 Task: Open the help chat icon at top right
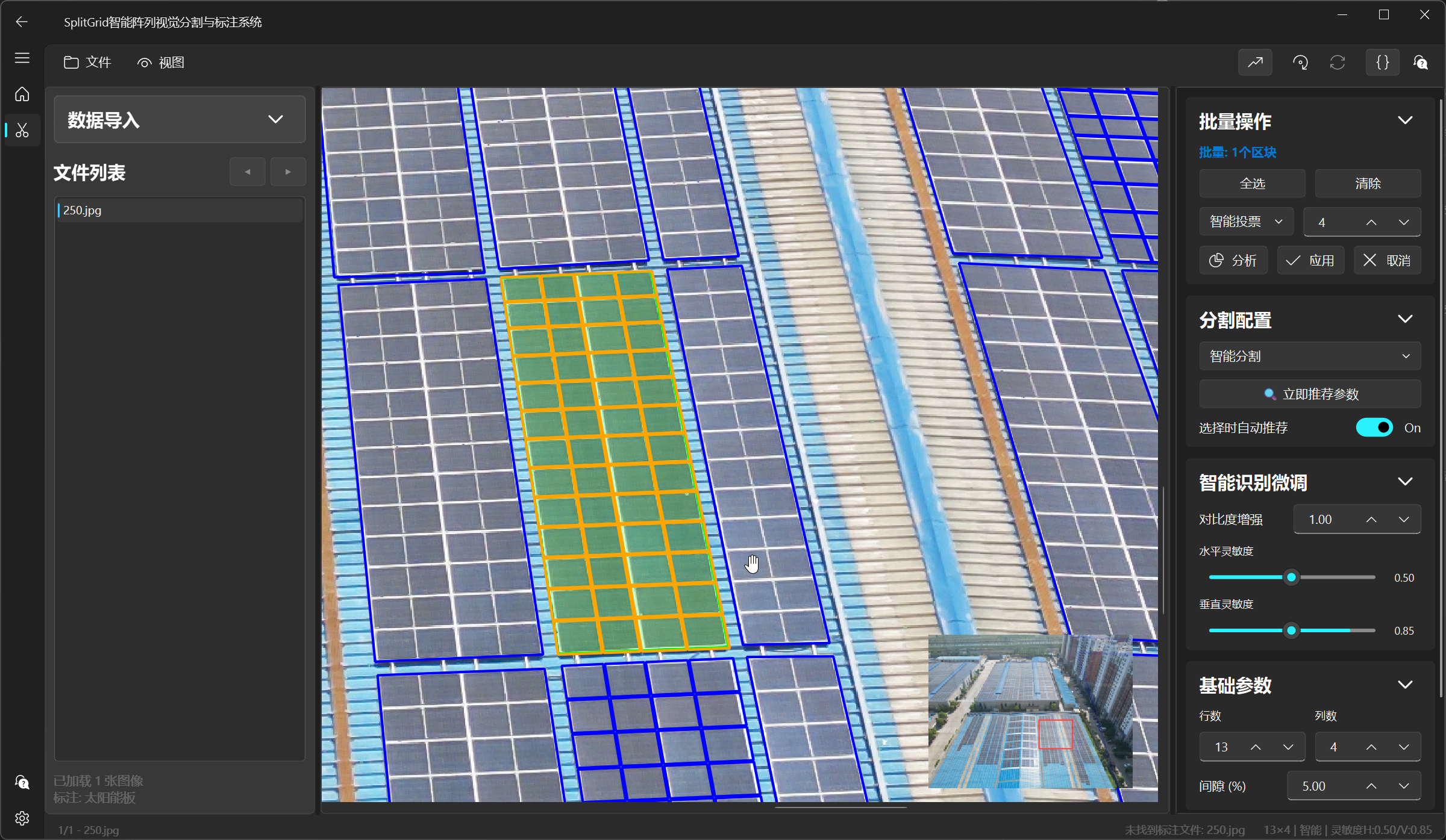[x=1421, y=62]
